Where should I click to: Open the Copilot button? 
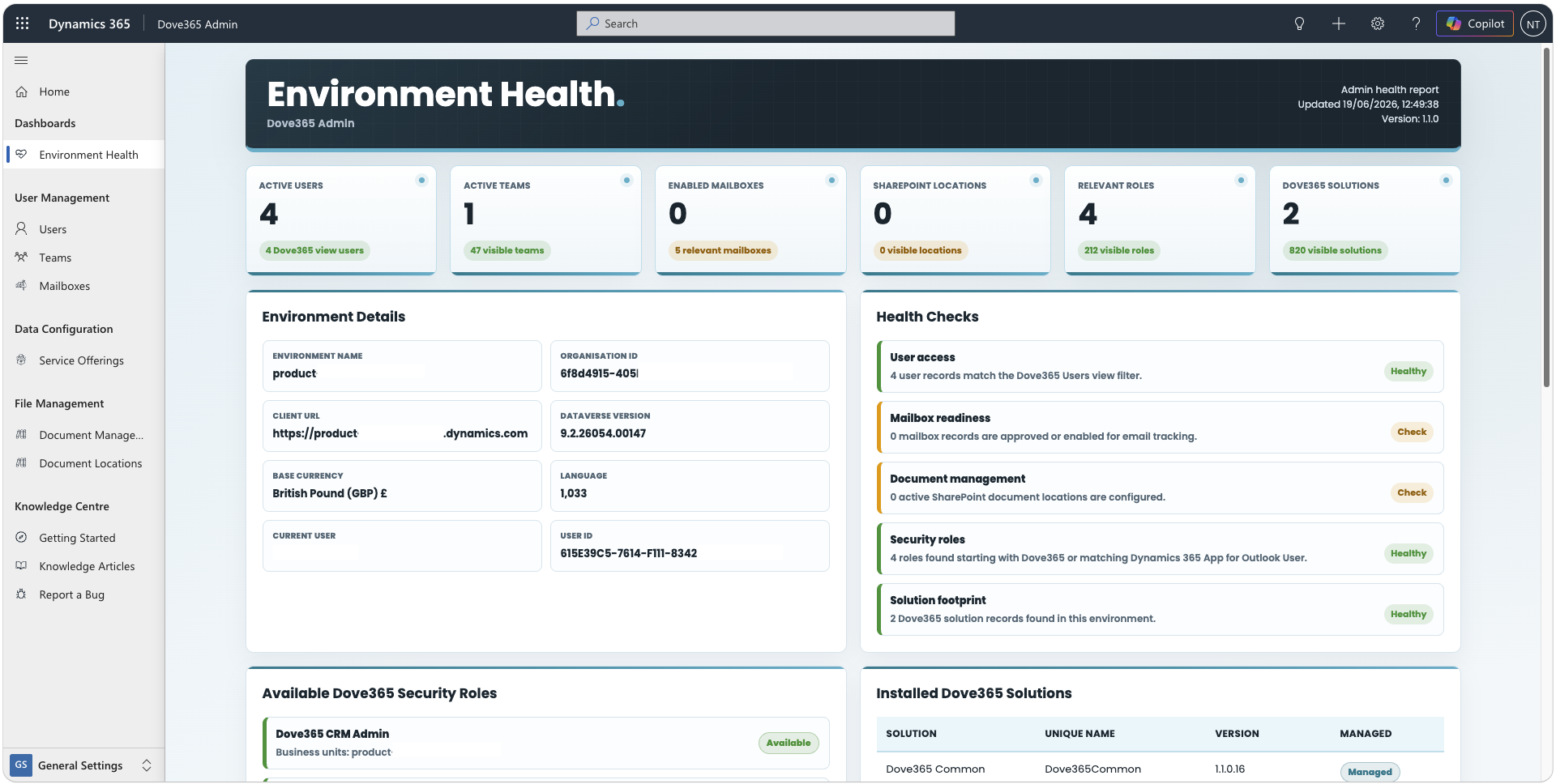point(1475,23)
